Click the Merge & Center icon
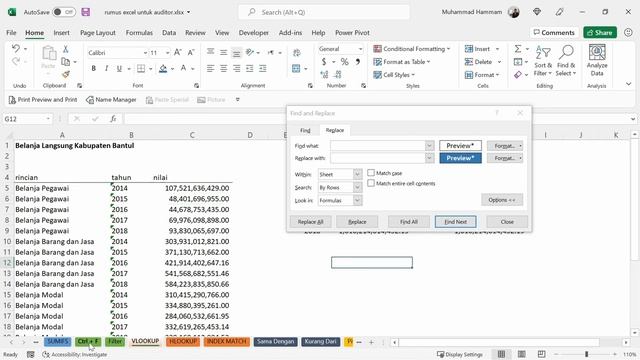Image resolution: width=640 pixels, height=360 pixels. pos(296,69)
